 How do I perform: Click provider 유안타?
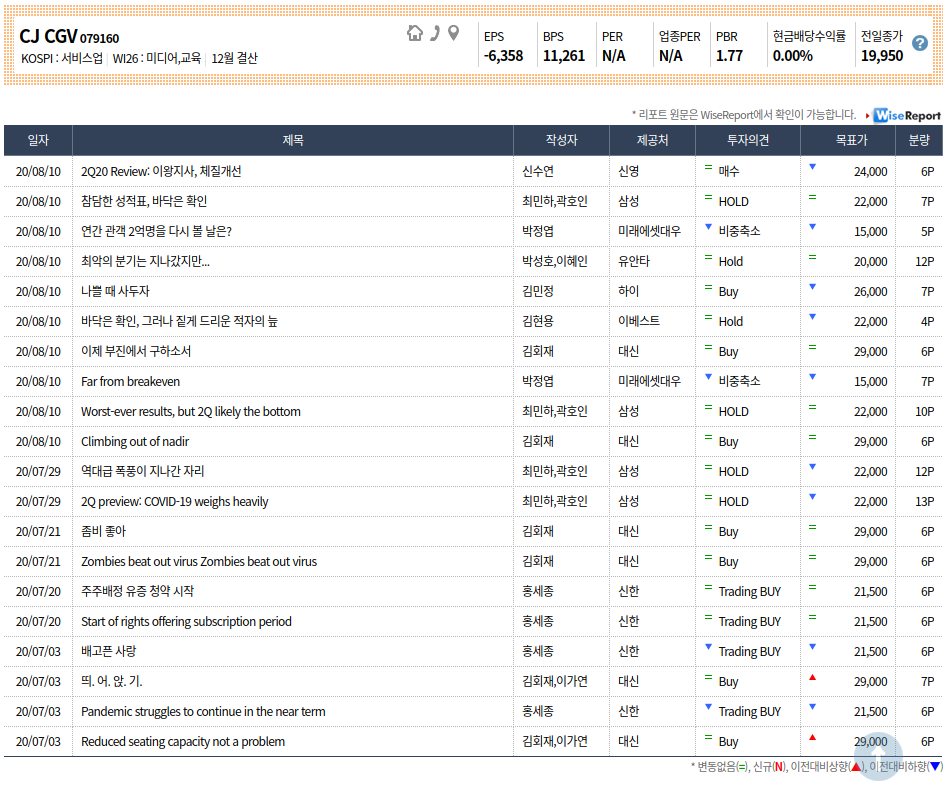click(634, 262)
